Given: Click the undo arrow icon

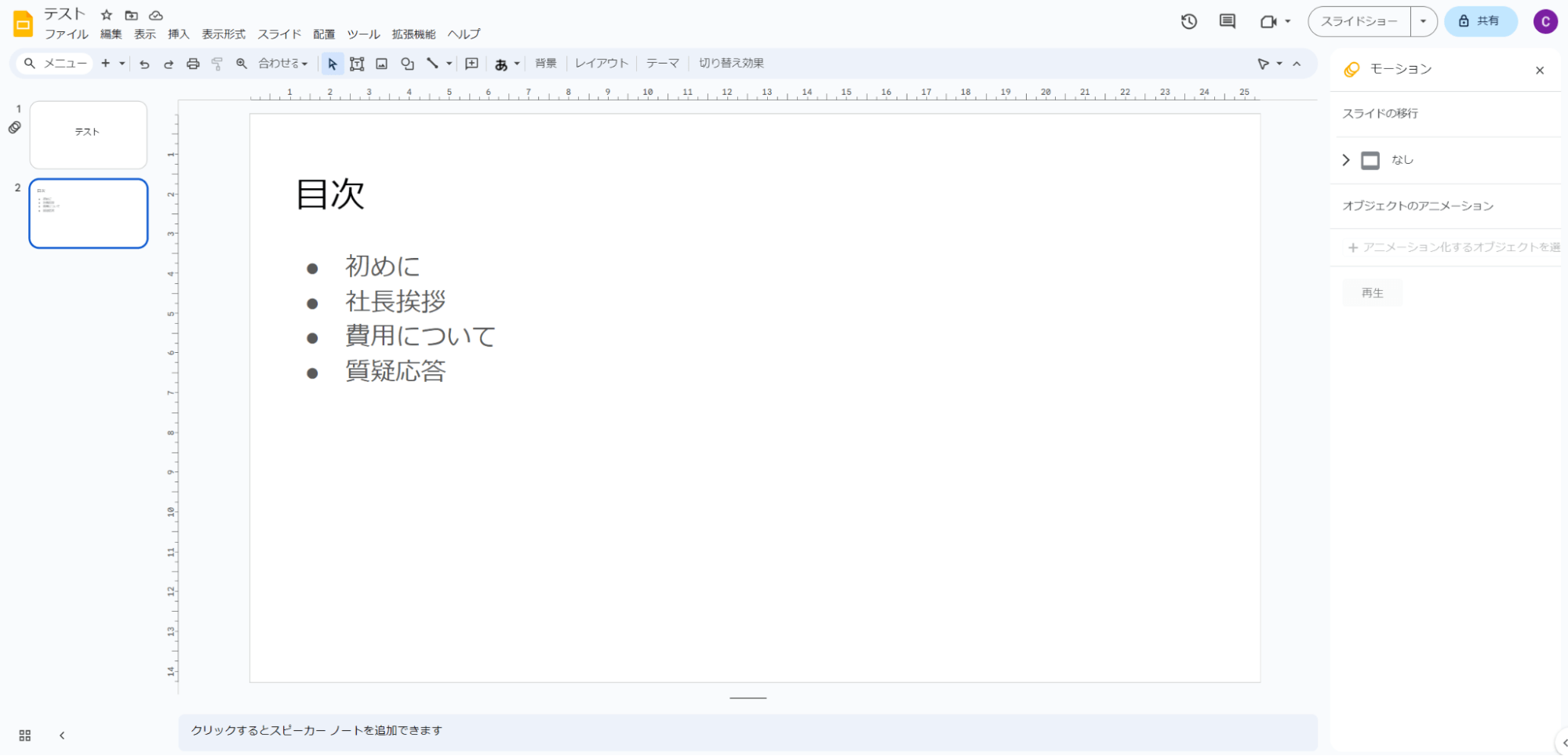Looking at the screenshot, I should [144, 64].
